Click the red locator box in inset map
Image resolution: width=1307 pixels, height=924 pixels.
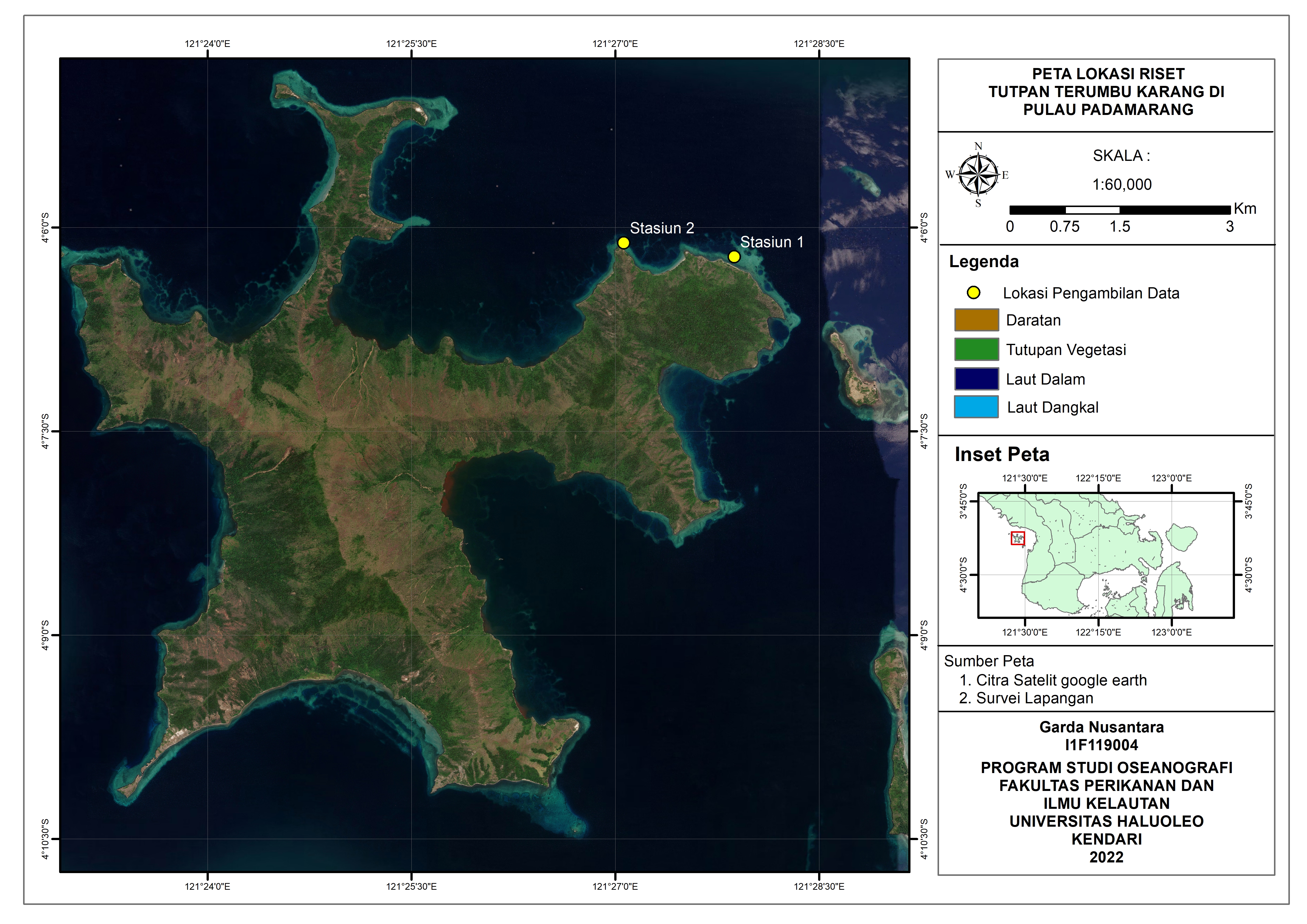tap(1017, 538)
